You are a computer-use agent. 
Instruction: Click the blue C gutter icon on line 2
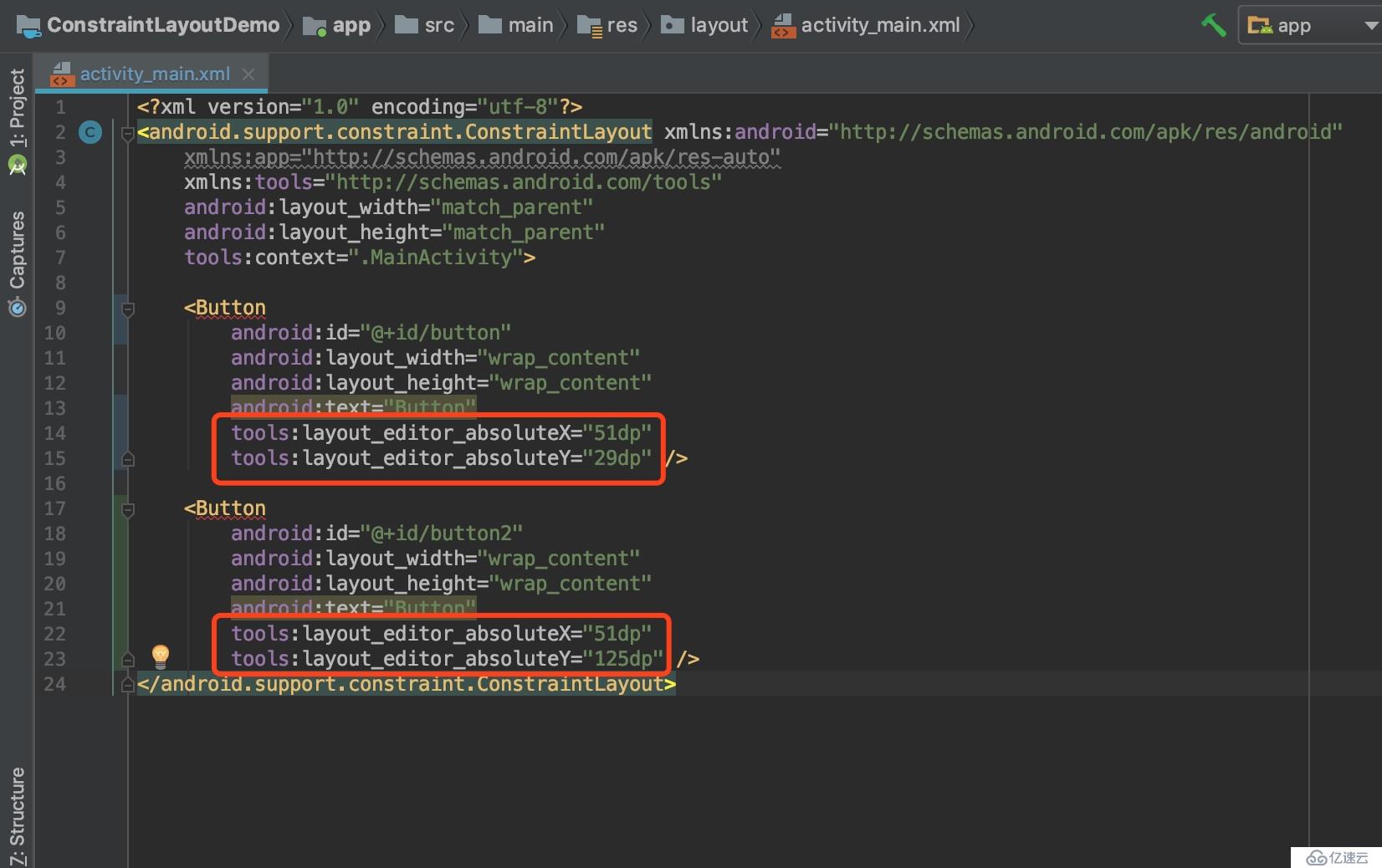[x=90, y=132]
